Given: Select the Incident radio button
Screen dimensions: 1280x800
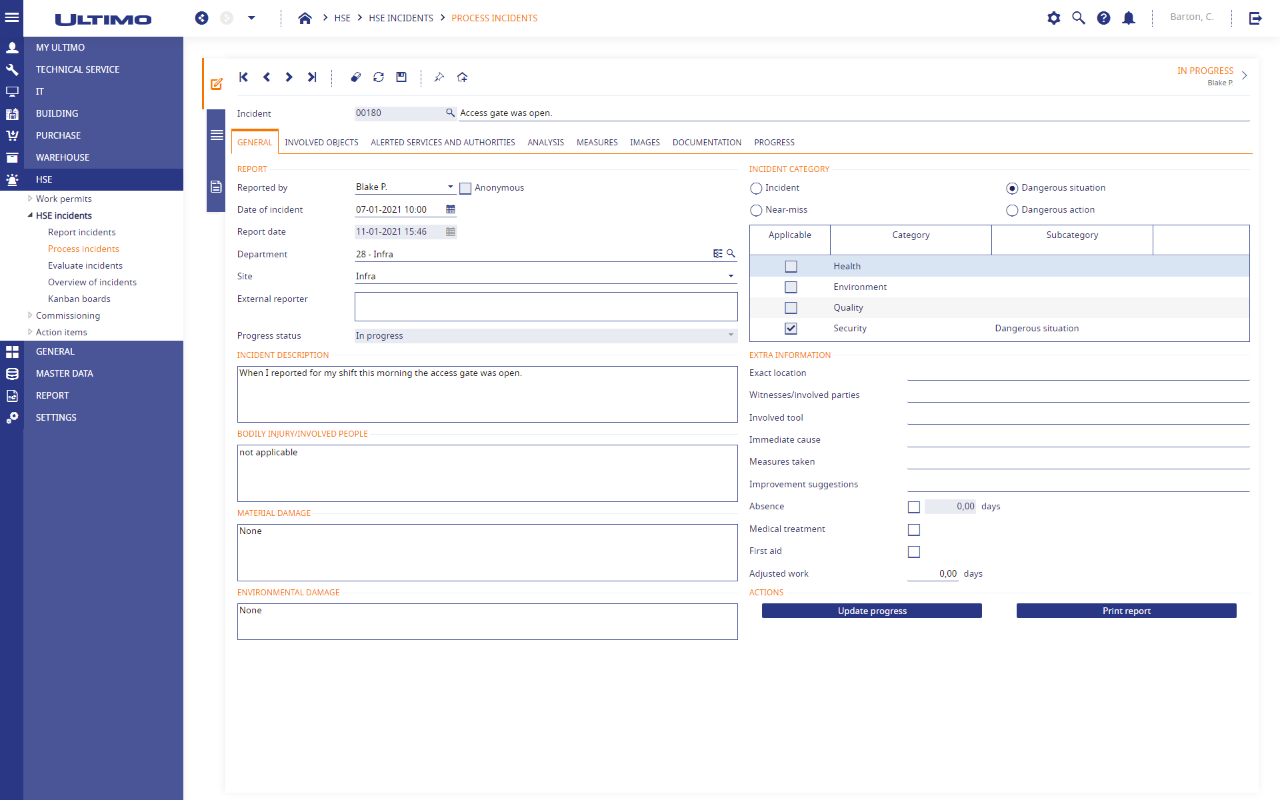Looking at the screenshot, I should 756,188.
